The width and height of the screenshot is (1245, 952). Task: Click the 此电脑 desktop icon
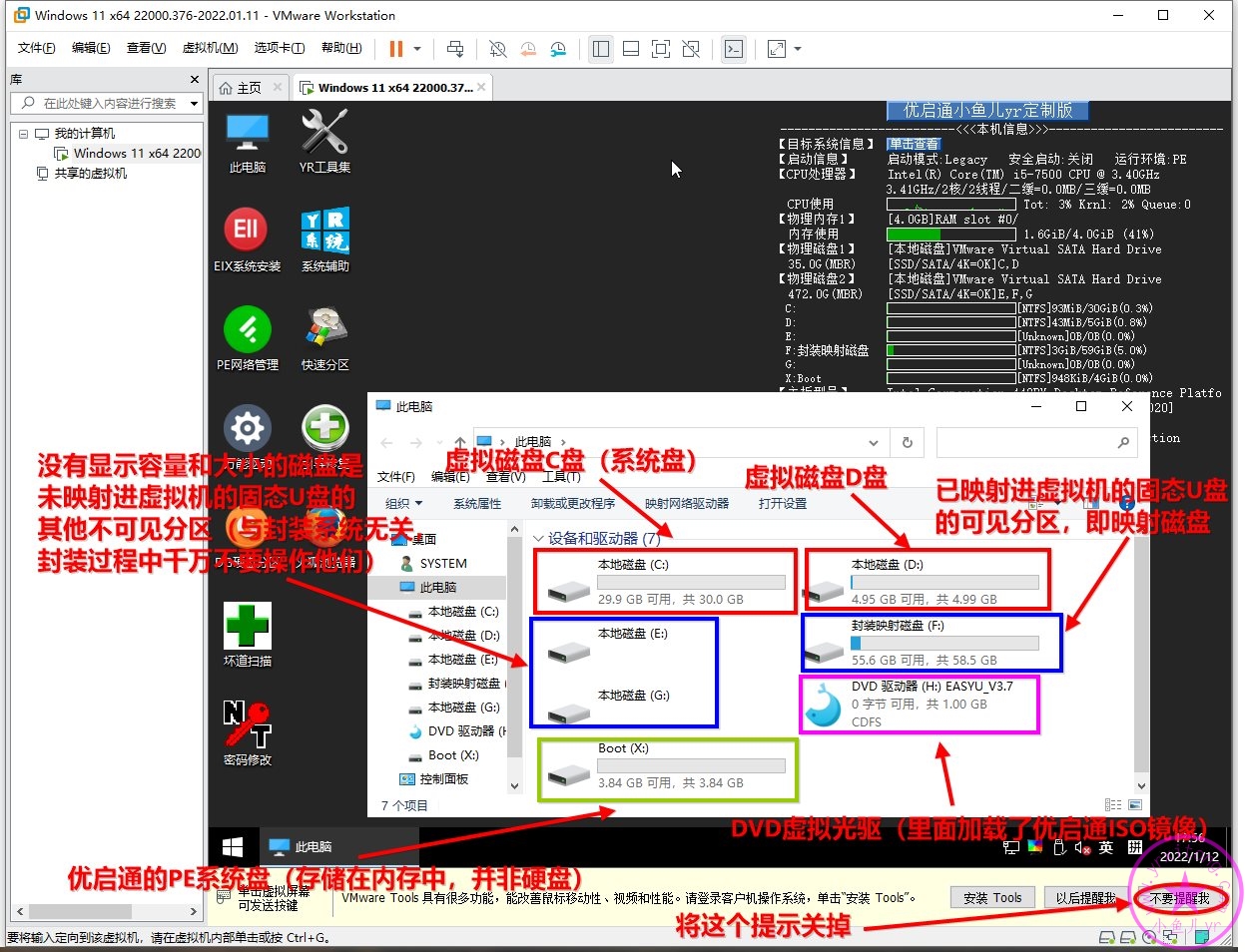point(247,142)
